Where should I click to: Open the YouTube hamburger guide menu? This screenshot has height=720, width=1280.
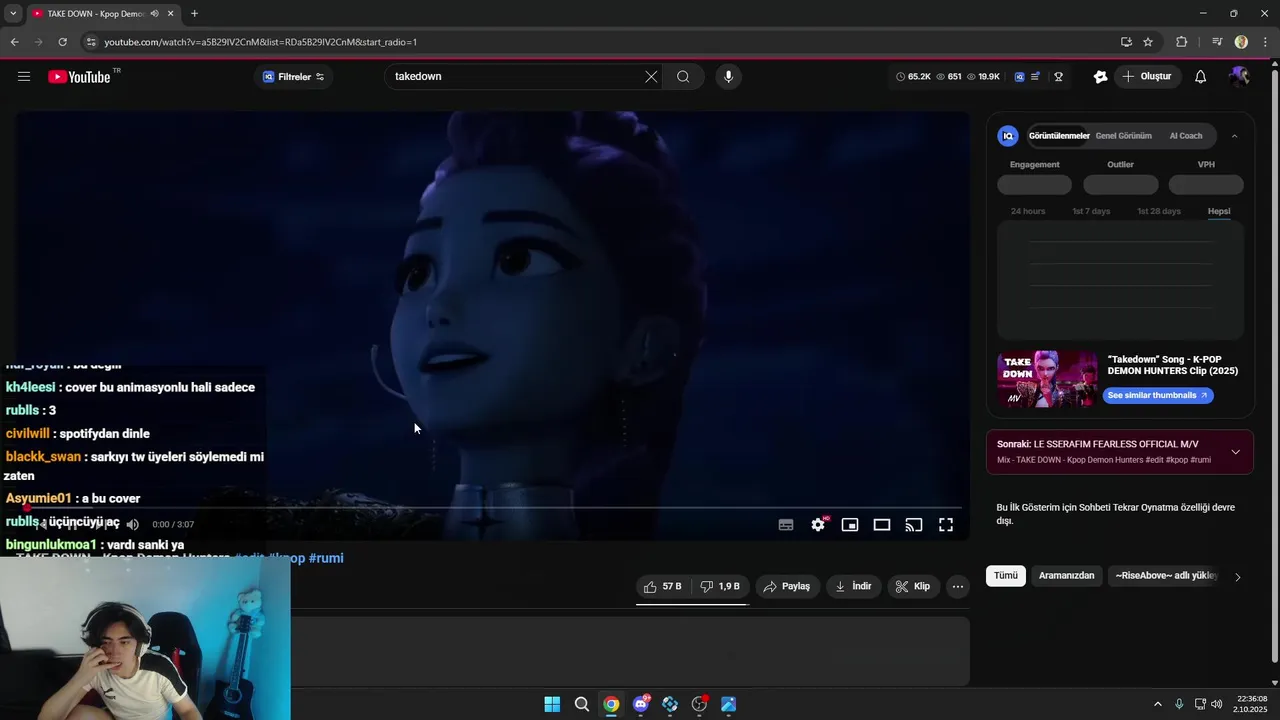tap(24, 77)
